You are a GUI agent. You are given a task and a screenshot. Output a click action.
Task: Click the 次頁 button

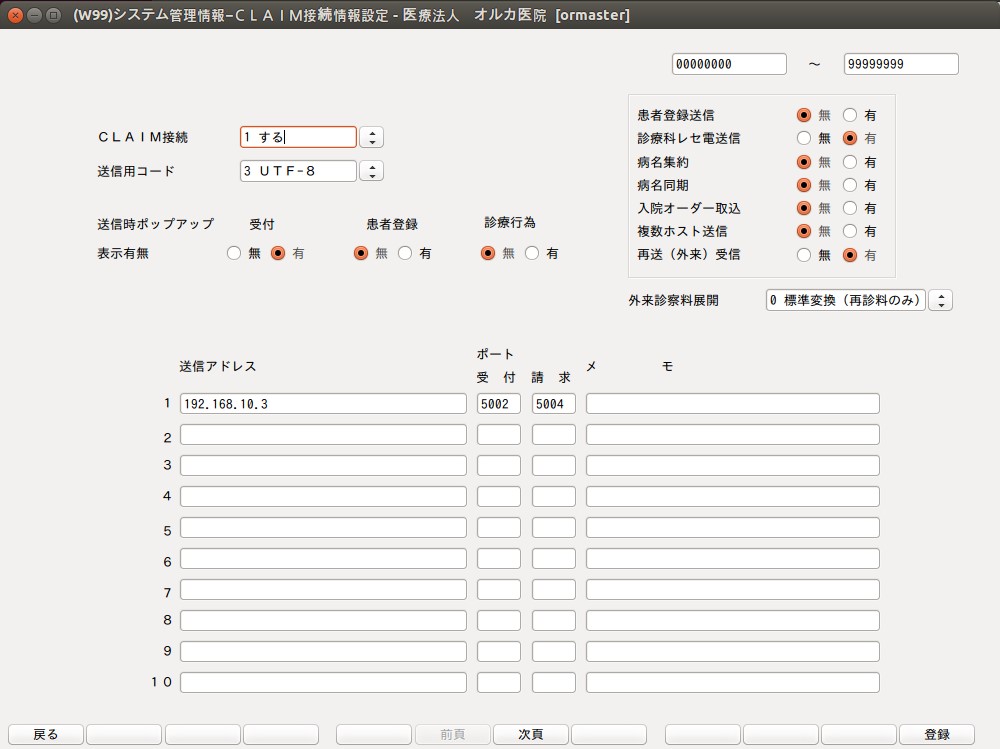[x=531, y=734]
